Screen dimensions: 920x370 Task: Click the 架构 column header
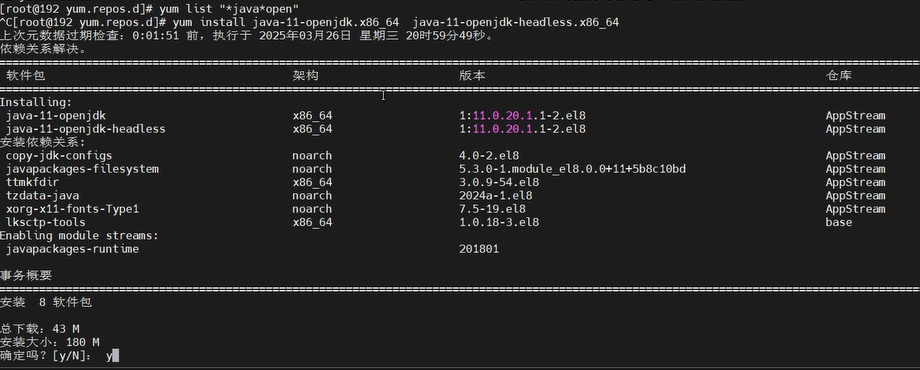pyautogui.click(x=306, y=75)
